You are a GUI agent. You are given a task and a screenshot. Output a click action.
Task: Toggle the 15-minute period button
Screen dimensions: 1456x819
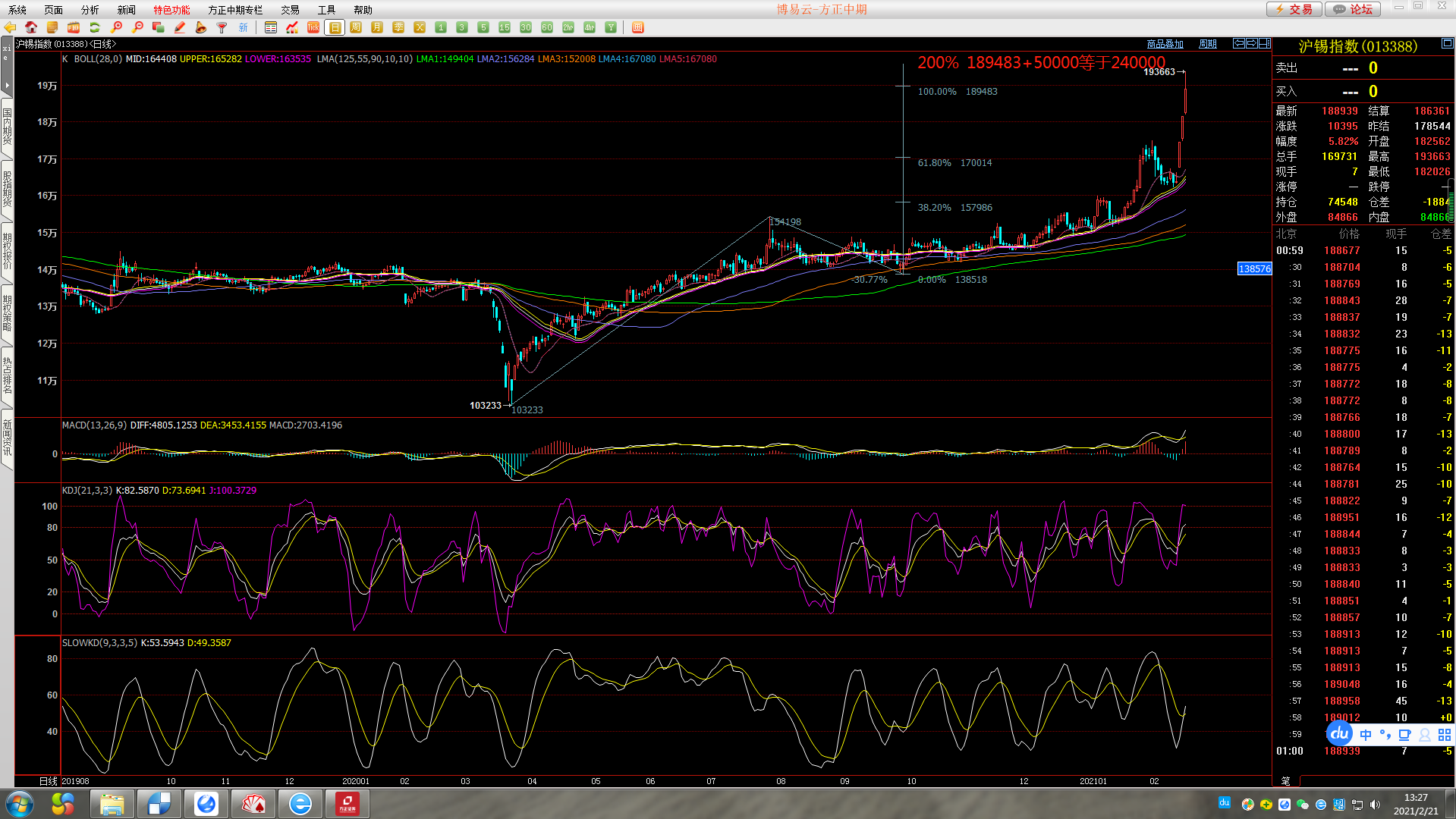click(x=505, y=27)
